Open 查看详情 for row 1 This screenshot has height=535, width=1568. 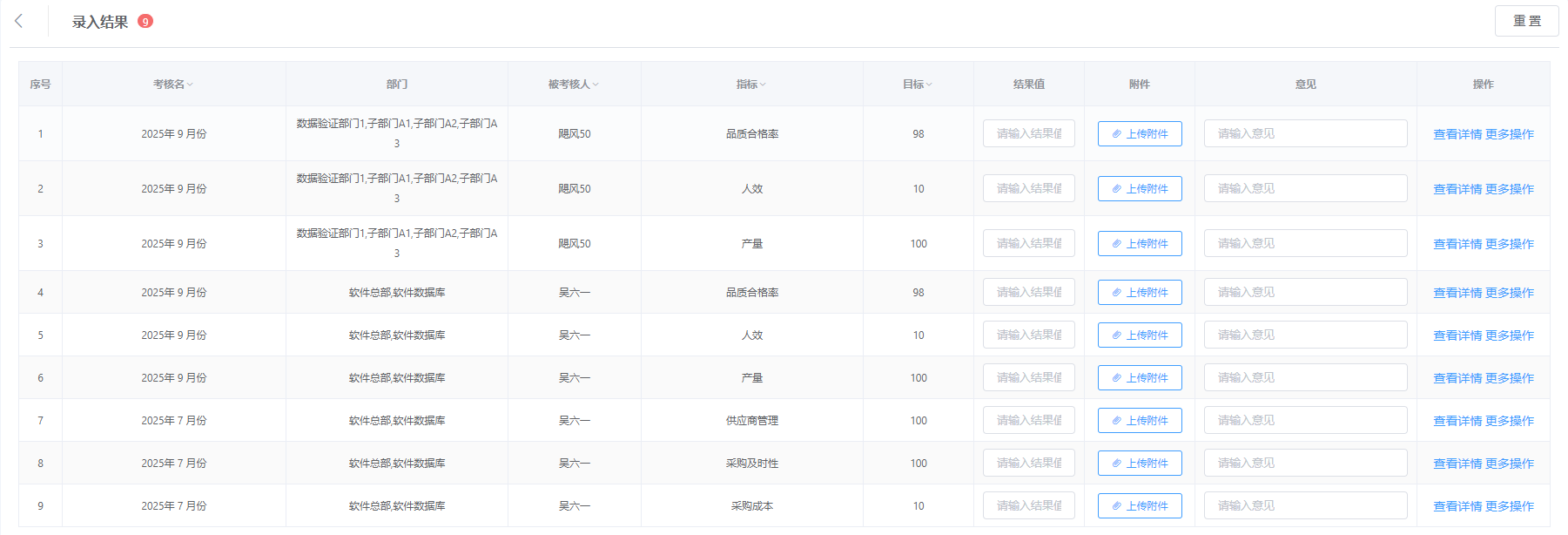tap(1457, 134)
